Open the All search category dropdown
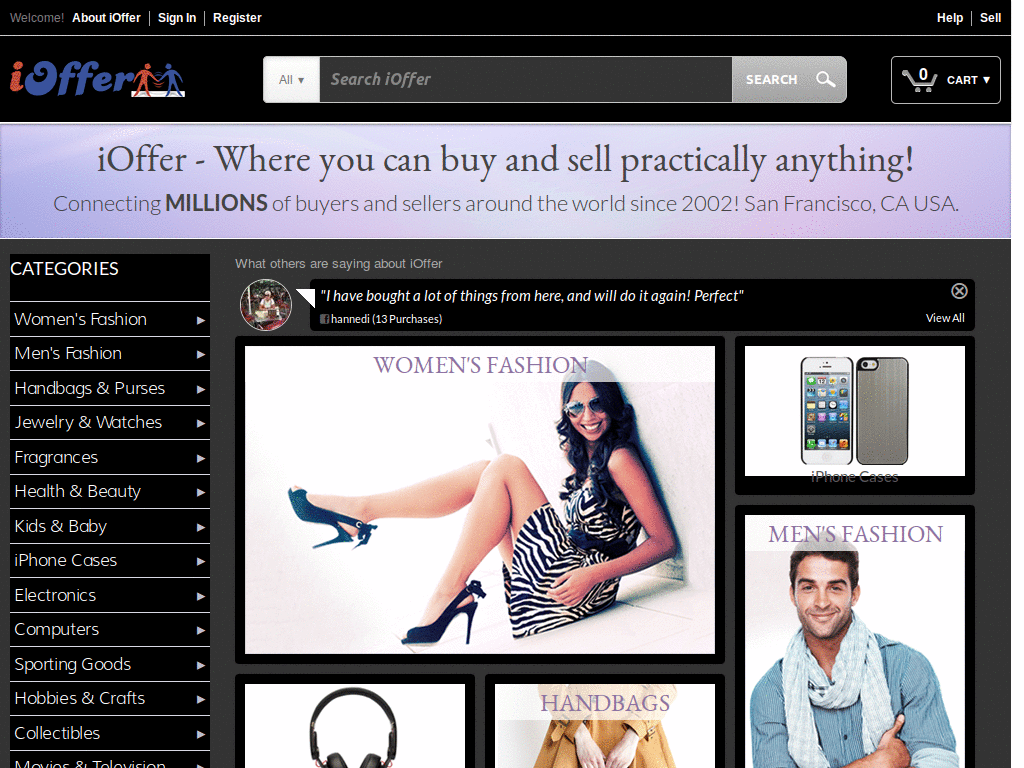Image resolution: width=1024 pixels, height=768 pixels. pyautogui.click(x=291, y=80)
